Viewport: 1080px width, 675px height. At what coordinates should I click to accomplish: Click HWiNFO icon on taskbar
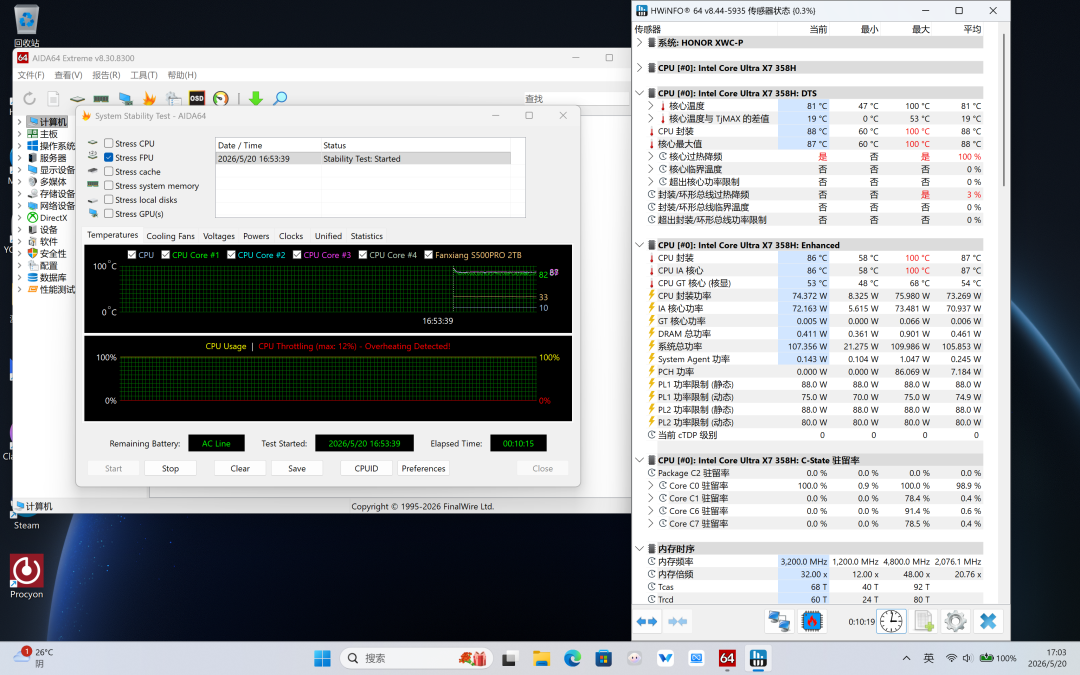tap(758, 658)
